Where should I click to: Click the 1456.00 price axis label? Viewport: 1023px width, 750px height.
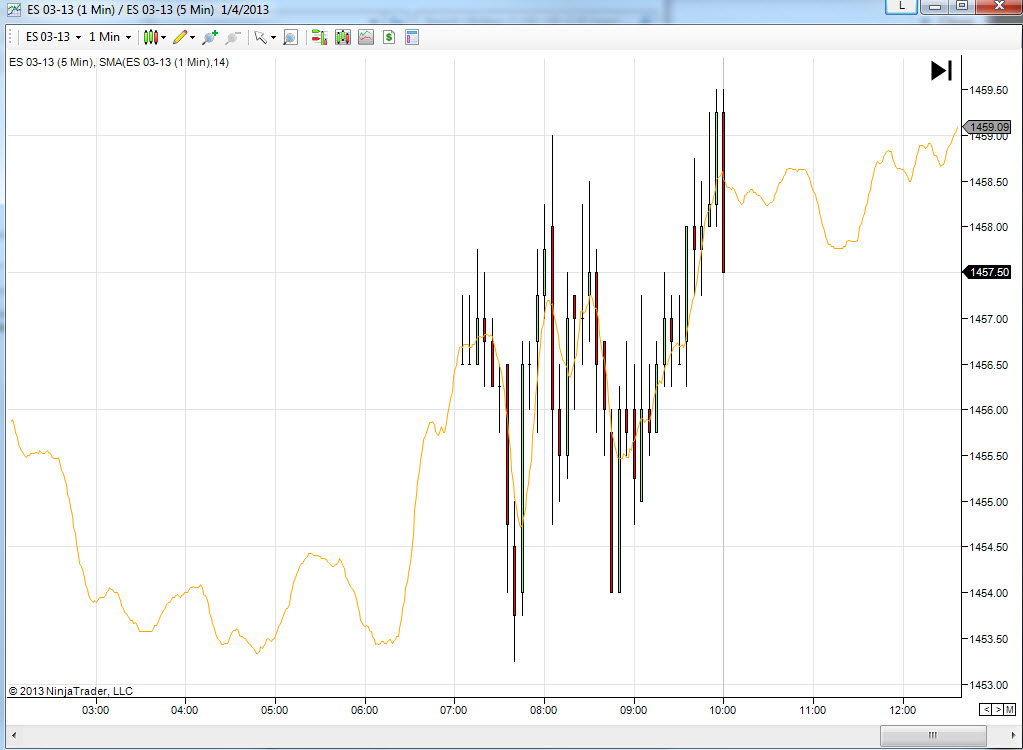(x=988, y=410)
